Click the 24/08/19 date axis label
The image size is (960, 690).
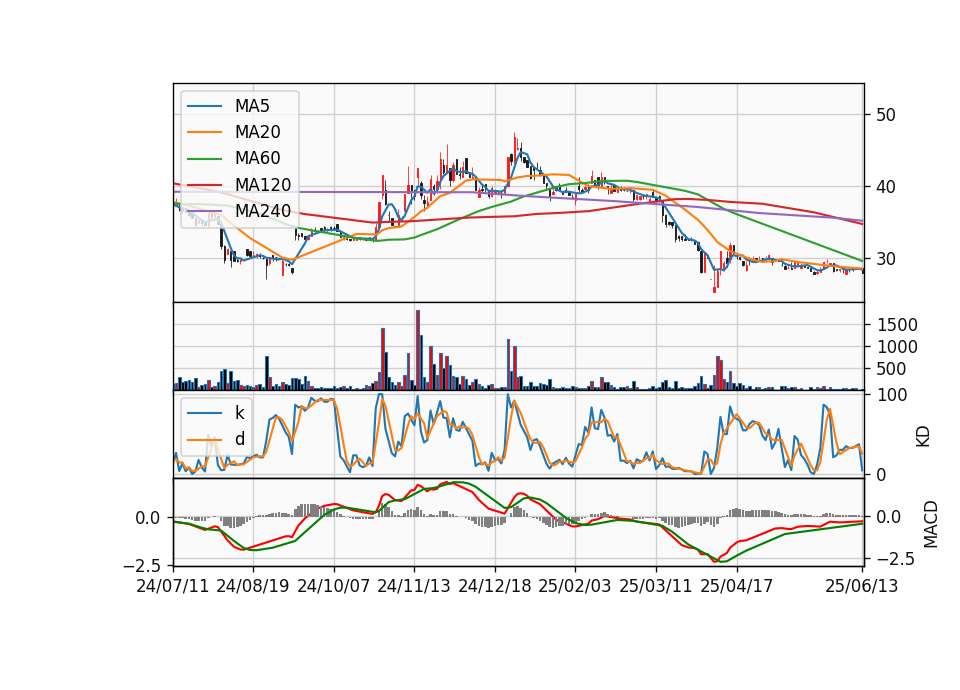click(x=253, y=586)
